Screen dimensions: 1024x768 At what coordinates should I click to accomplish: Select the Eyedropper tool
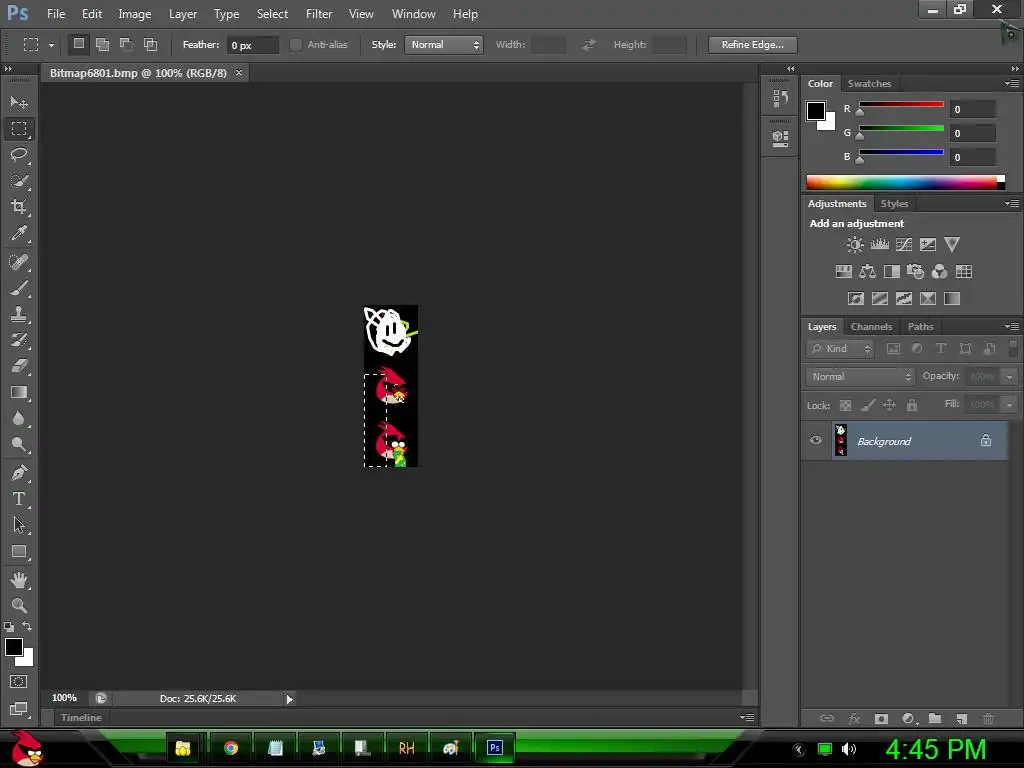pyautogui.click(x=19, y=233)
